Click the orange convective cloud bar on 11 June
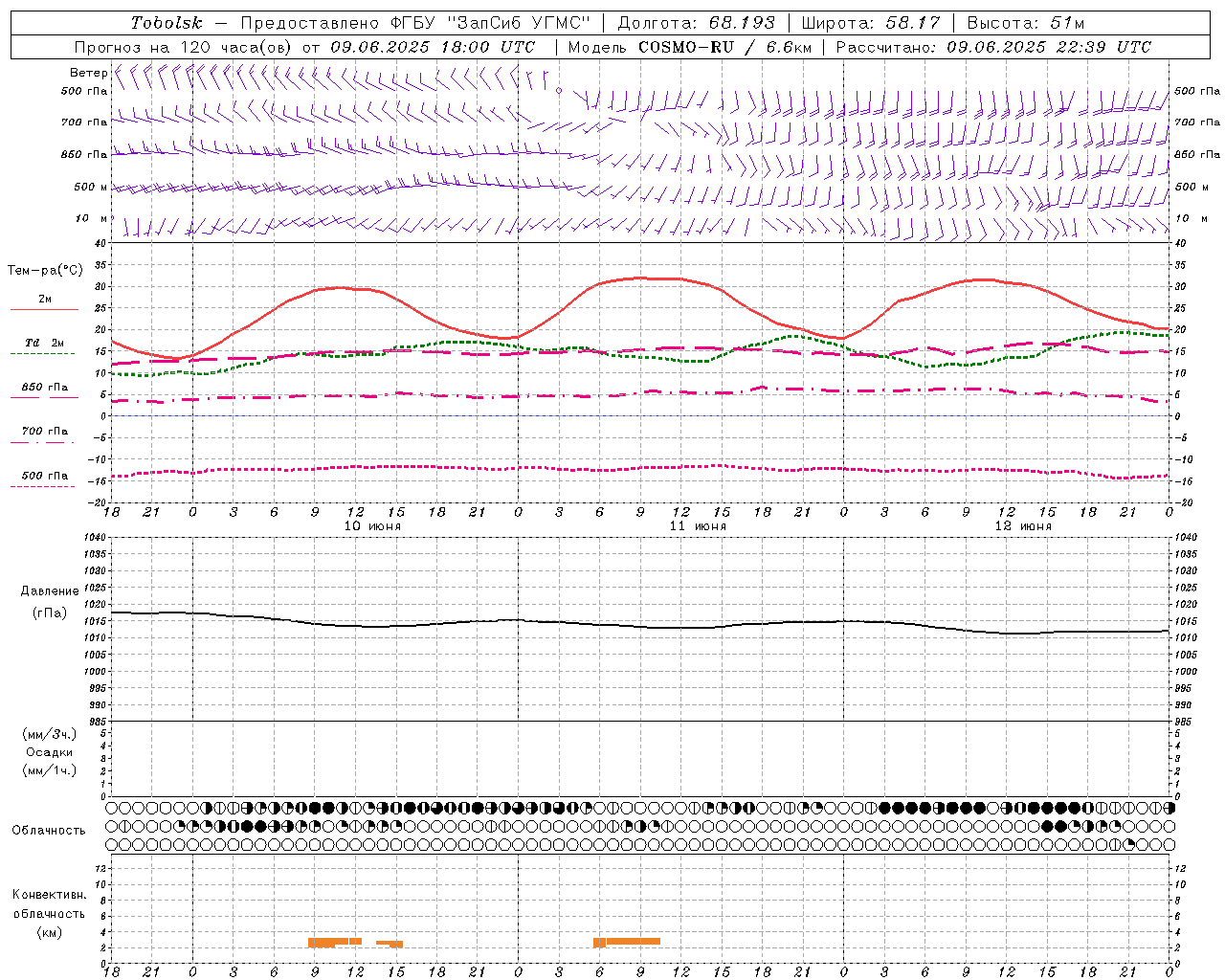The height and width of the screenshot is (980, 1225). click(x=627, y=942)
